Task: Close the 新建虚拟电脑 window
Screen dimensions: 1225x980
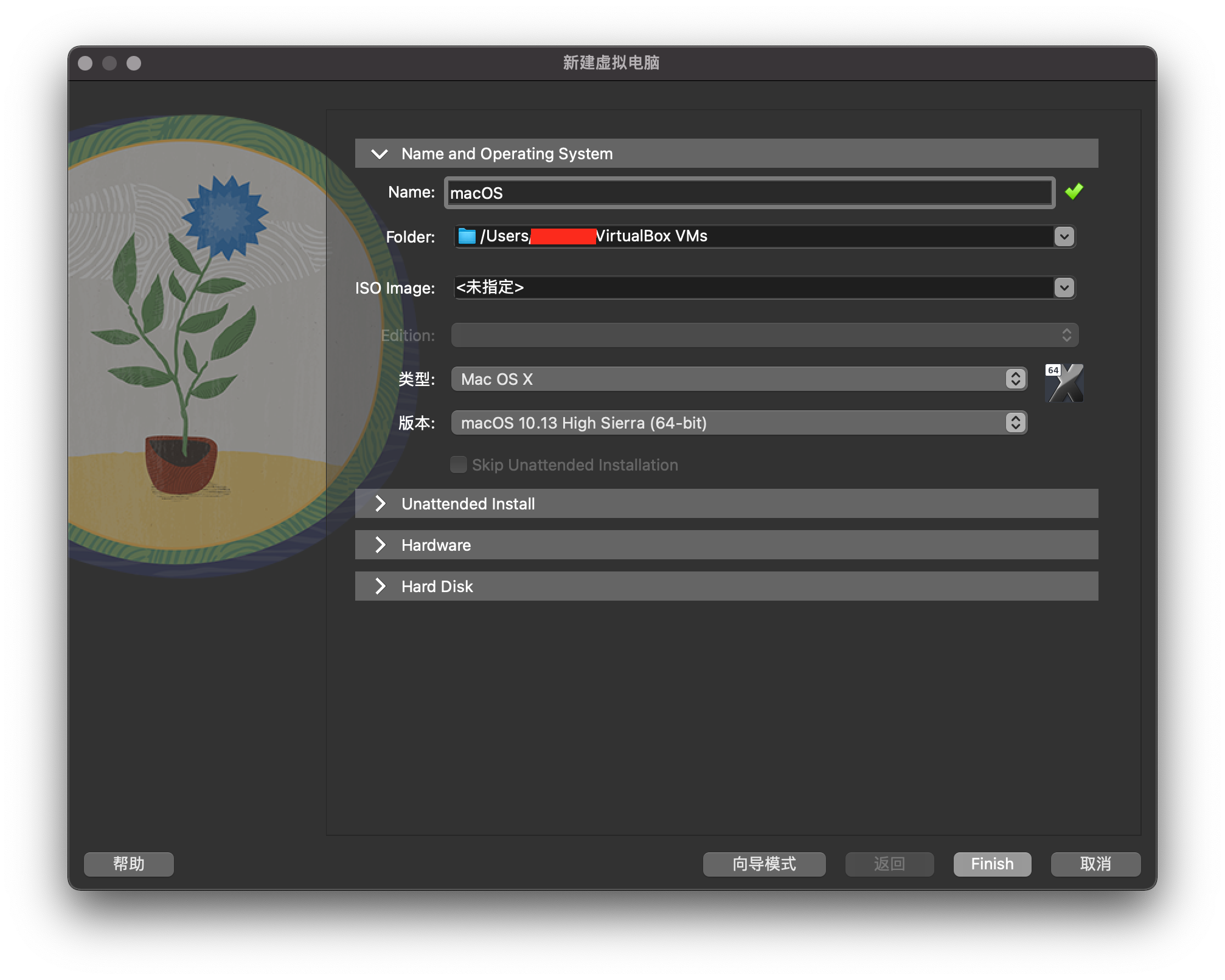Action: point(85,63)
